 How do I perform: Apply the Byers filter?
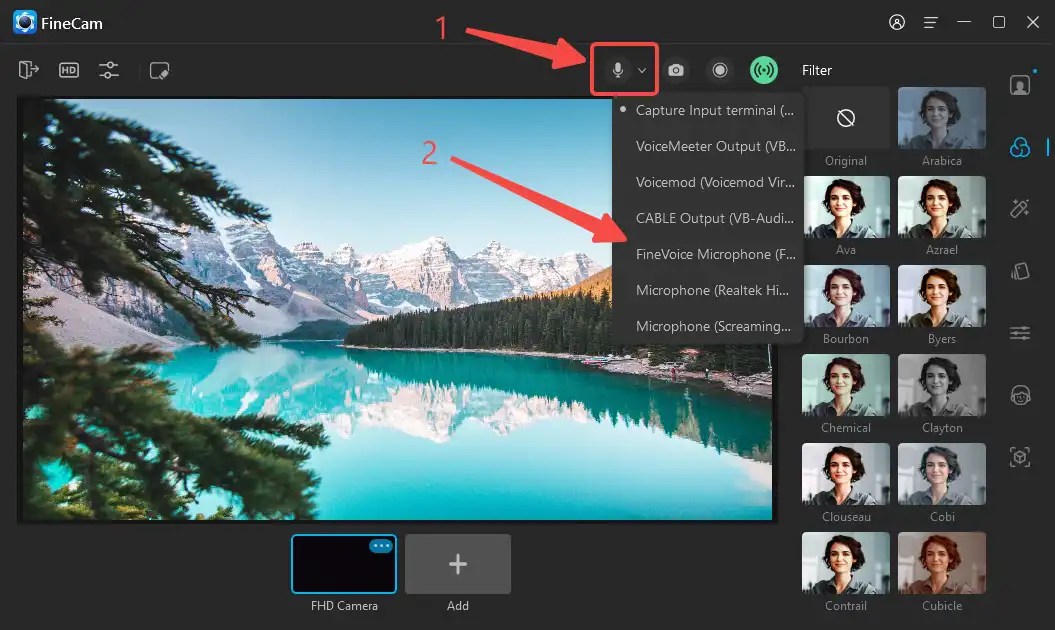pyautogui.click(x=942, y=296)
